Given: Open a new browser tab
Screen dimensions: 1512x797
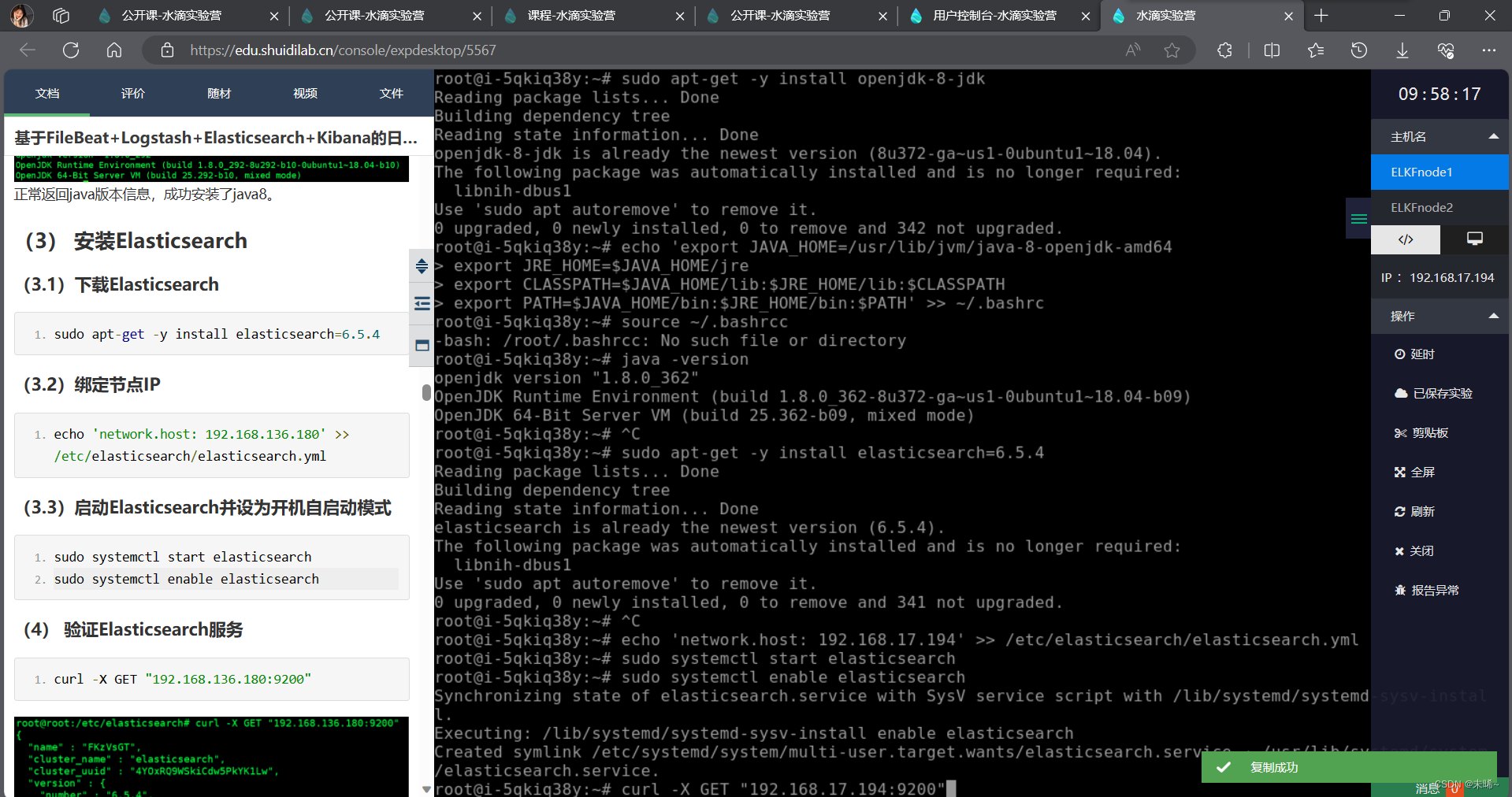Looking at the screenshot, I should pos(1321,15).
